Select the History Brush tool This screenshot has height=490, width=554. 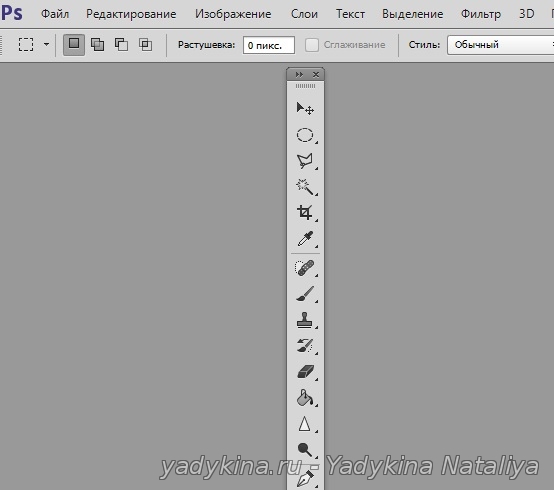tap(305, 346)
